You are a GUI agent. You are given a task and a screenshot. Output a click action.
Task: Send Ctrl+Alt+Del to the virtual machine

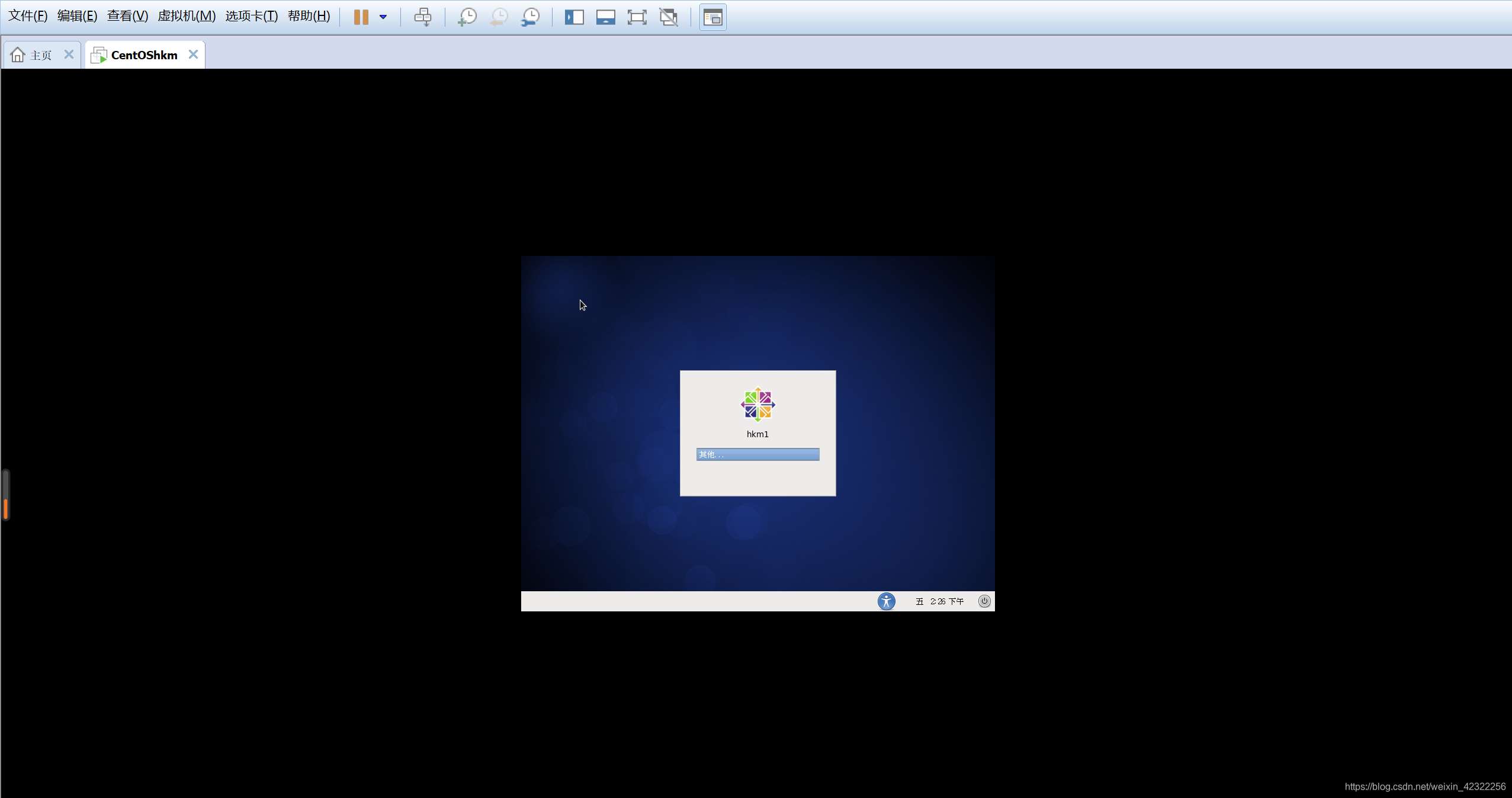click(x=423, y=17)
